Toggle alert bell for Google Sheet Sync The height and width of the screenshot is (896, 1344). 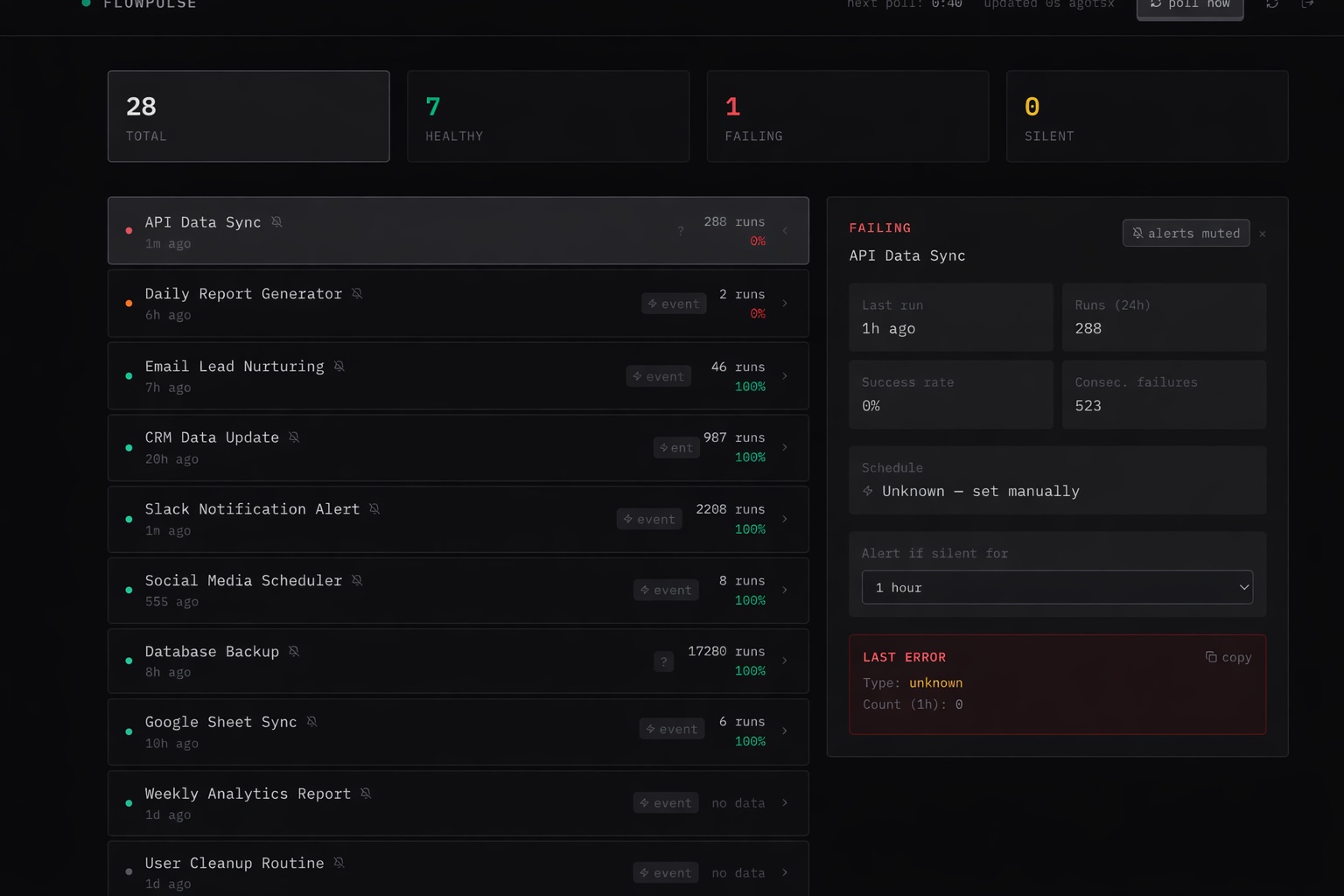[x=311, y=722]
